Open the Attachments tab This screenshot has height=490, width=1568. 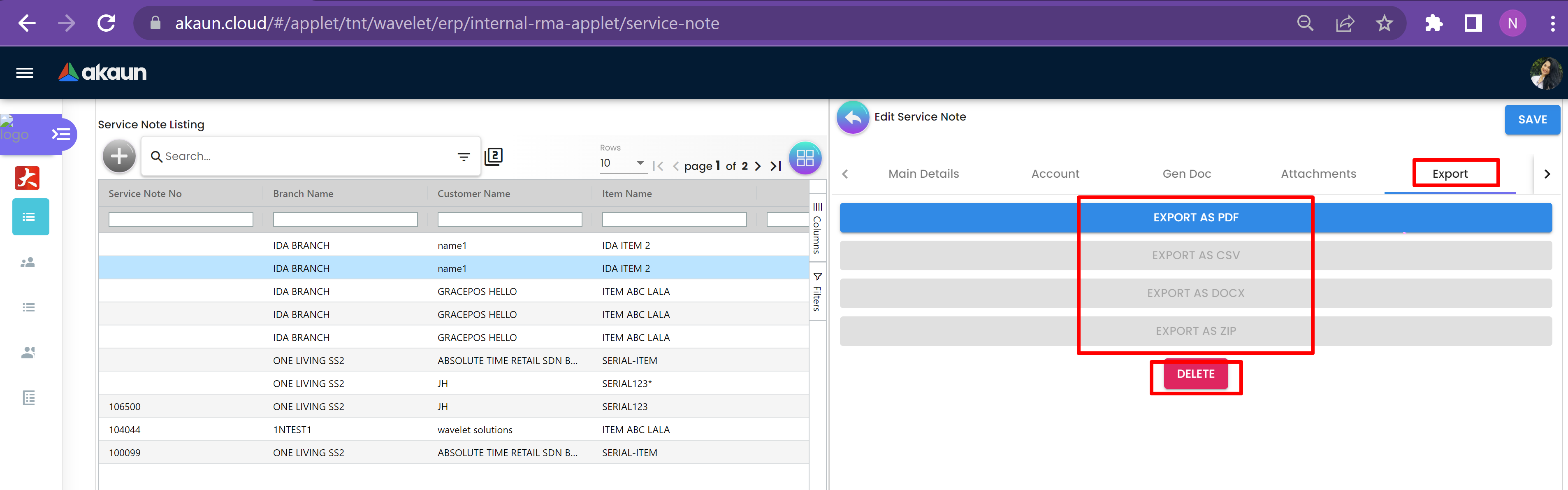pos(1318,174)
